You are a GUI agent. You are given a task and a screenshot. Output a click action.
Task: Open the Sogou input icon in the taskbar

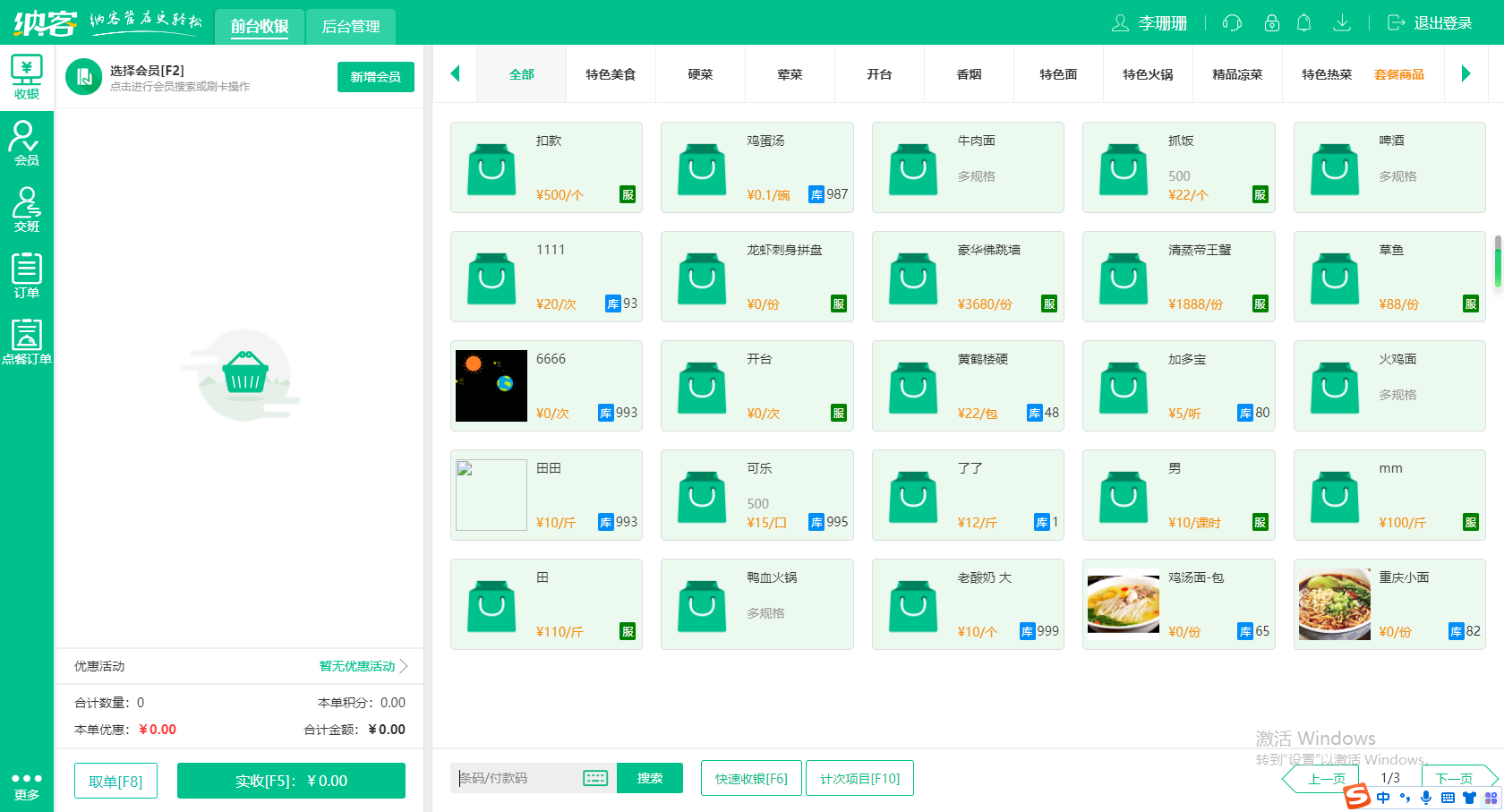[1358, 797]
